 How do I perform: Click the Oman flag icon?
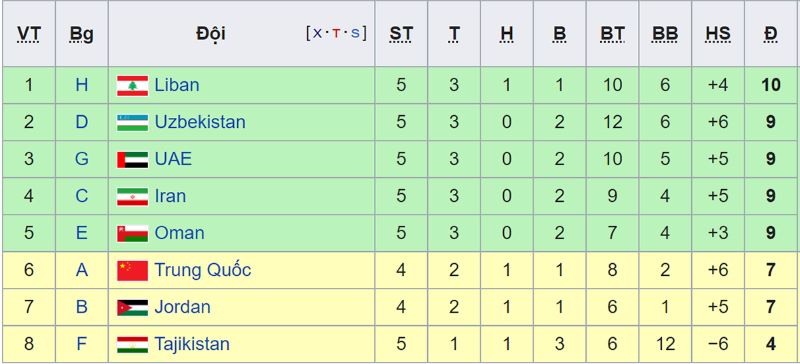click(132, 233)
